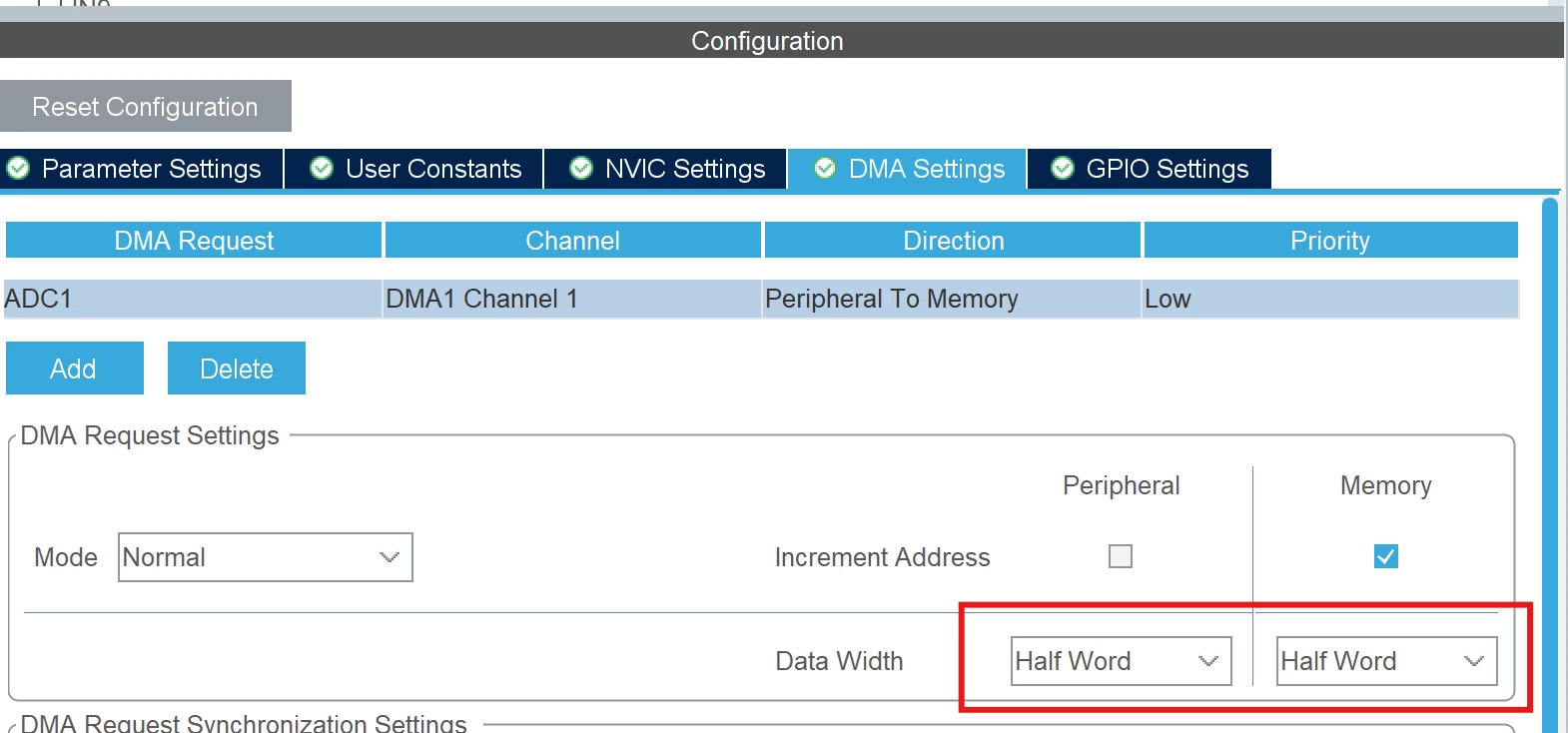Screen dimensions: 1568x733
Task: Click the Delete DMA request button
Action: pos(237,368)
